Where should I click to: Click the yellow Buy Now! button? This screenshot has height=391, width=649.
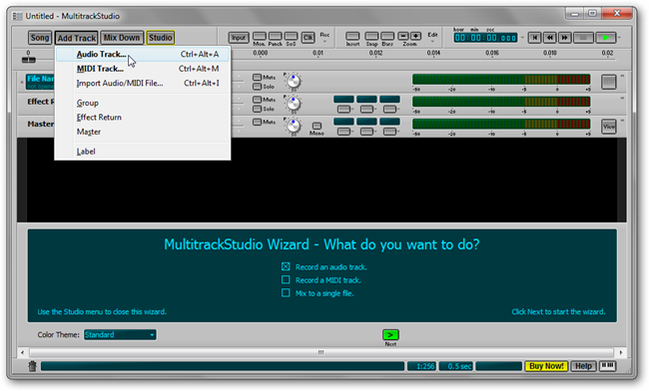546,366
